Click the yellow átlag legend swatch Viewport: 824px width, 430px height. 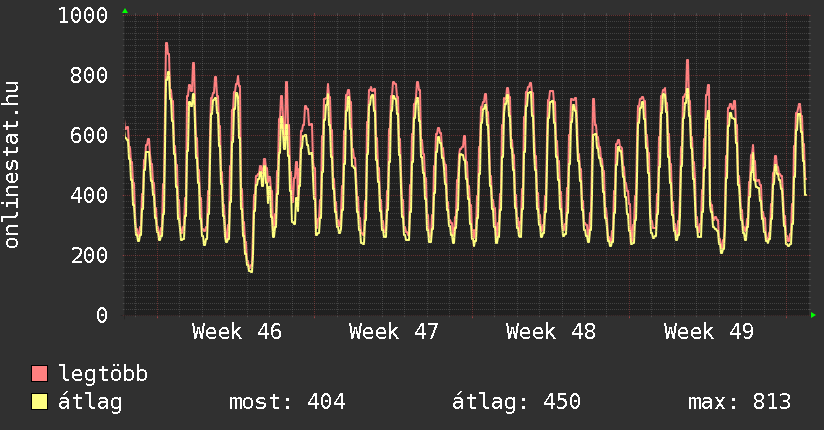click(x=40, y=402)
